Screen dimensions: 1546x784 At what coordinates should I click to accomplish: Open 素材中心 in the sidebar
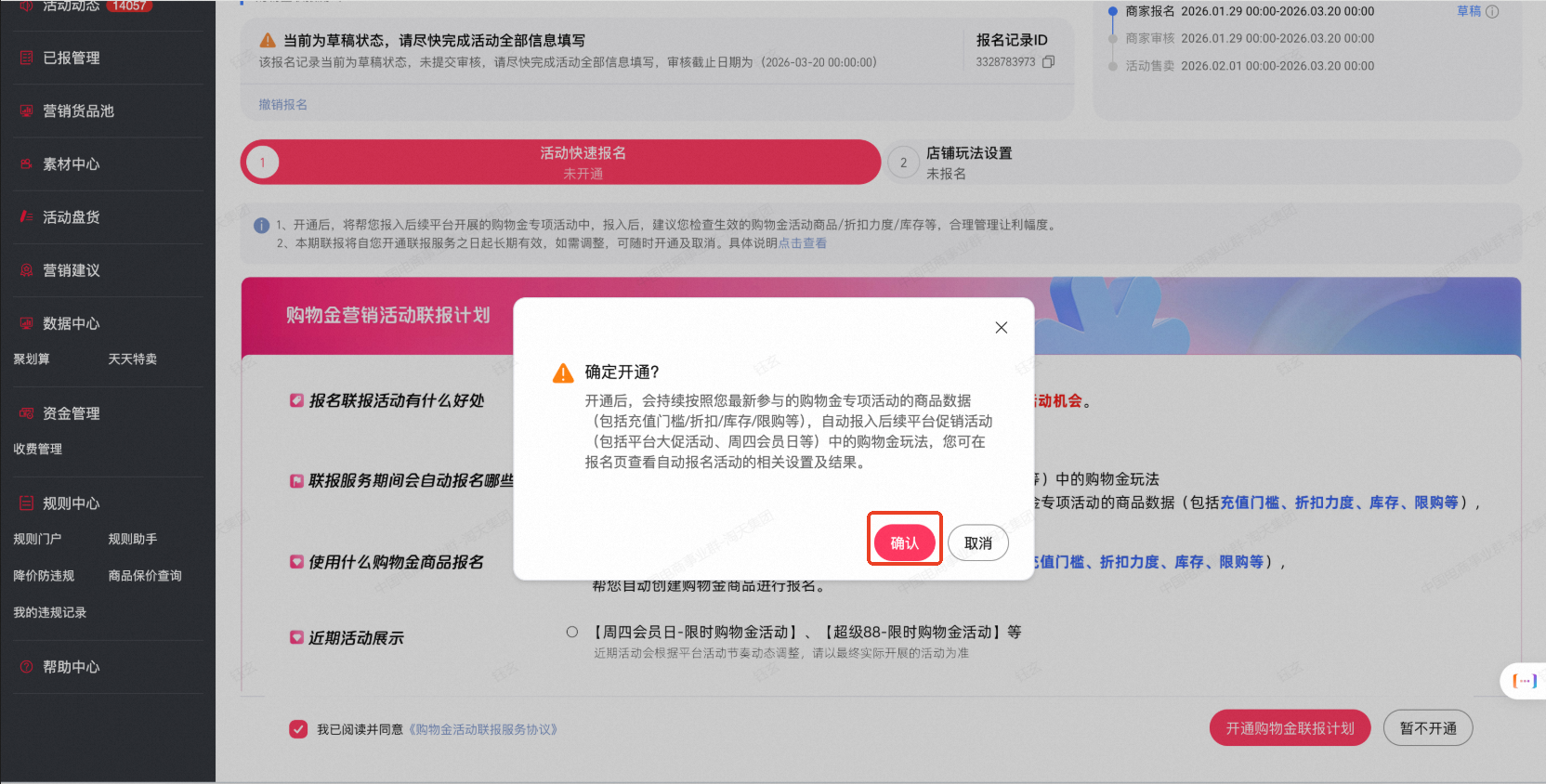click(x=71, y=163)
